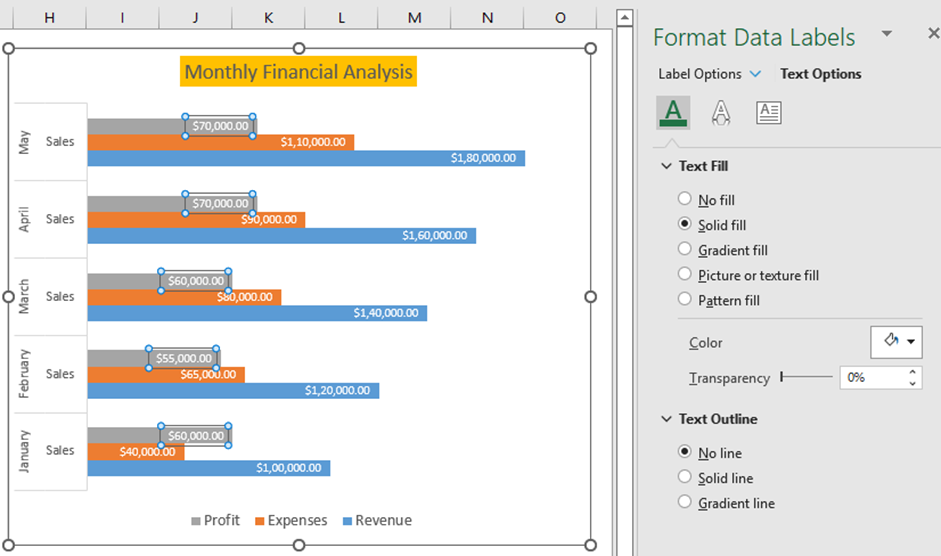941x556 pixels.
Task: Click the $1,20,000.00 revenue label
Action: [x=337, y=390]
